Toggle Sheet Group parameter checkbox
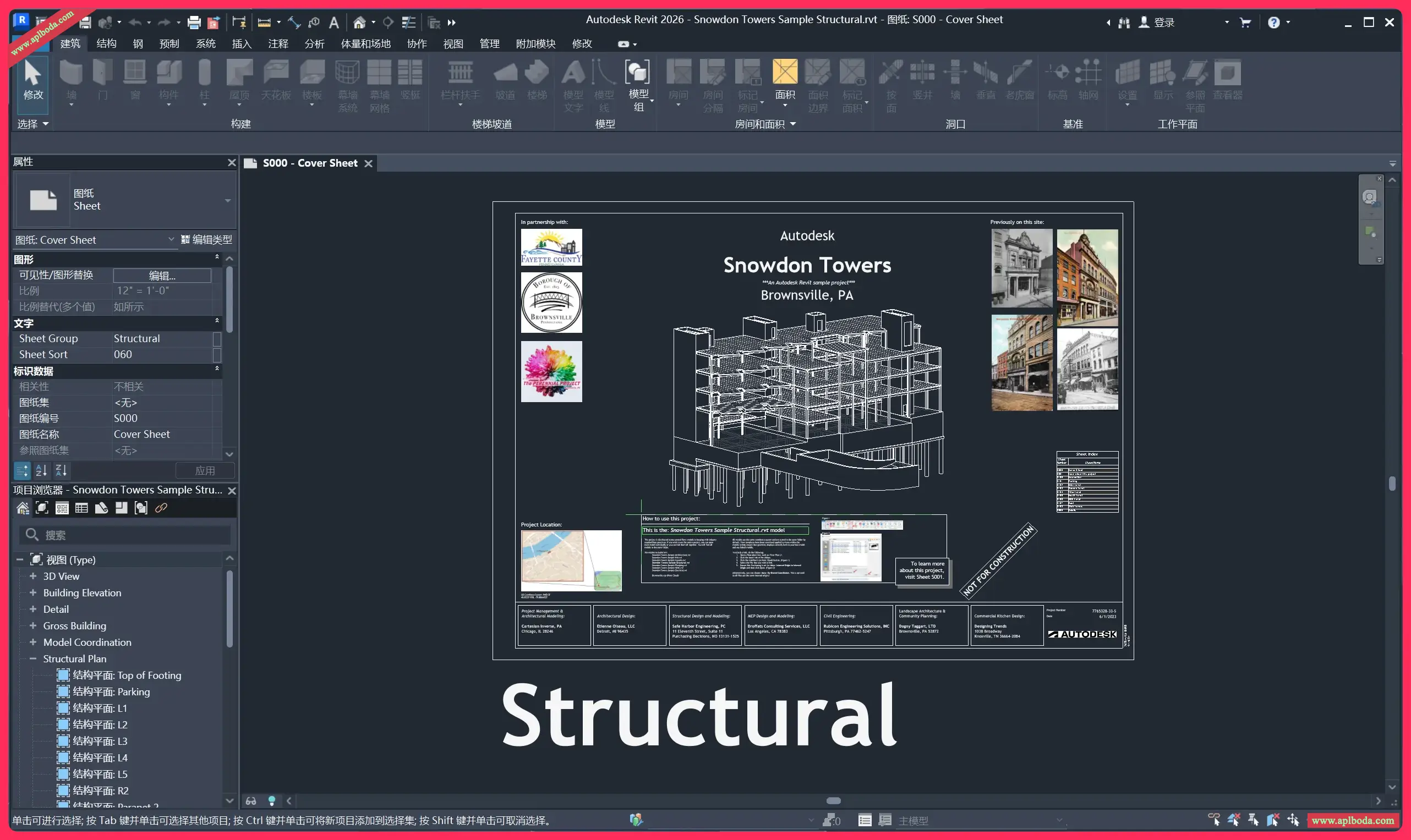This screenshot has height=840, width=1411. [x=217, y=338]
